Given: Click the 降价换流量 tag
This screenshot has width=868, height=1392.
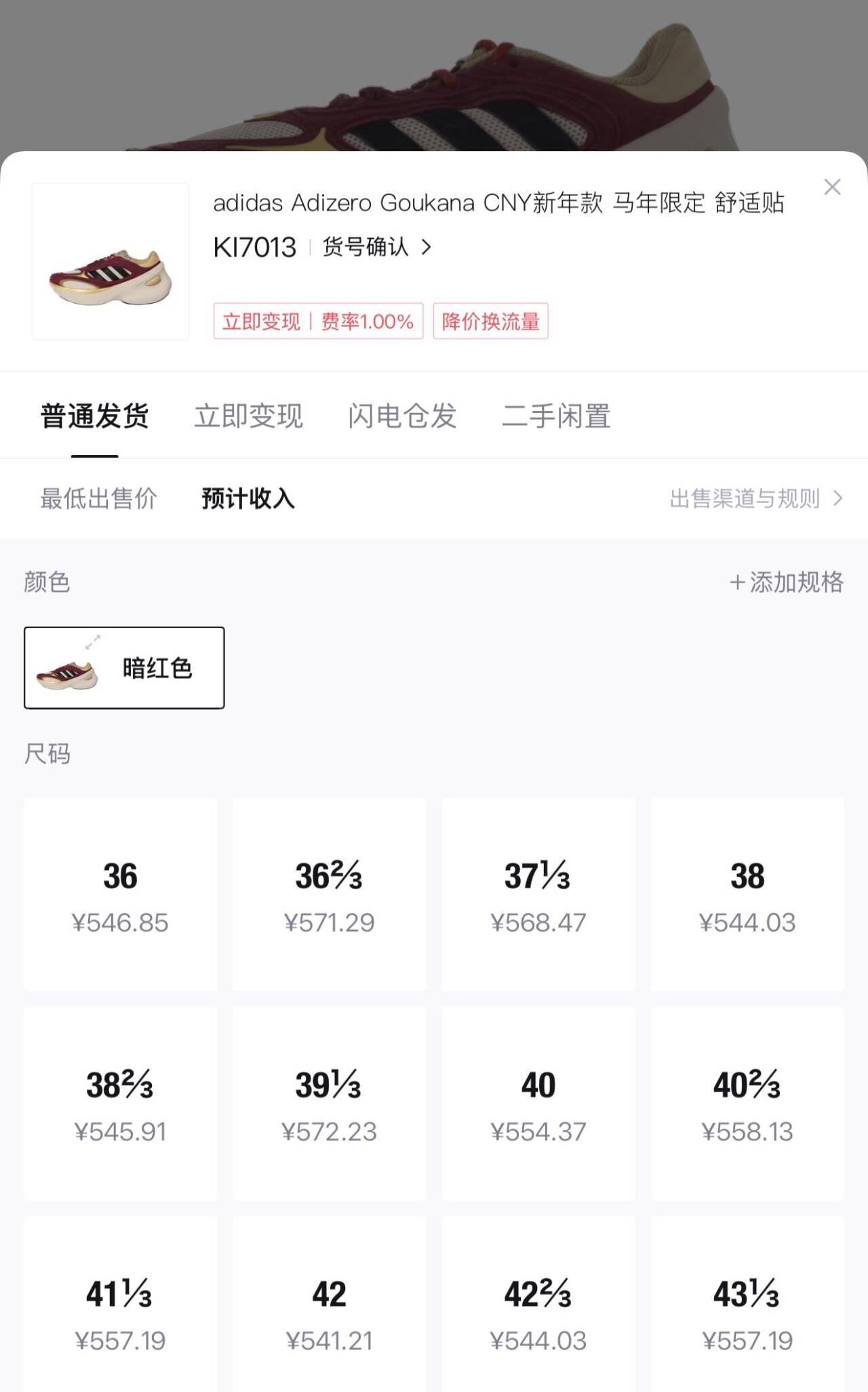Looking at the screenshot, I should [x=490, y=321].
